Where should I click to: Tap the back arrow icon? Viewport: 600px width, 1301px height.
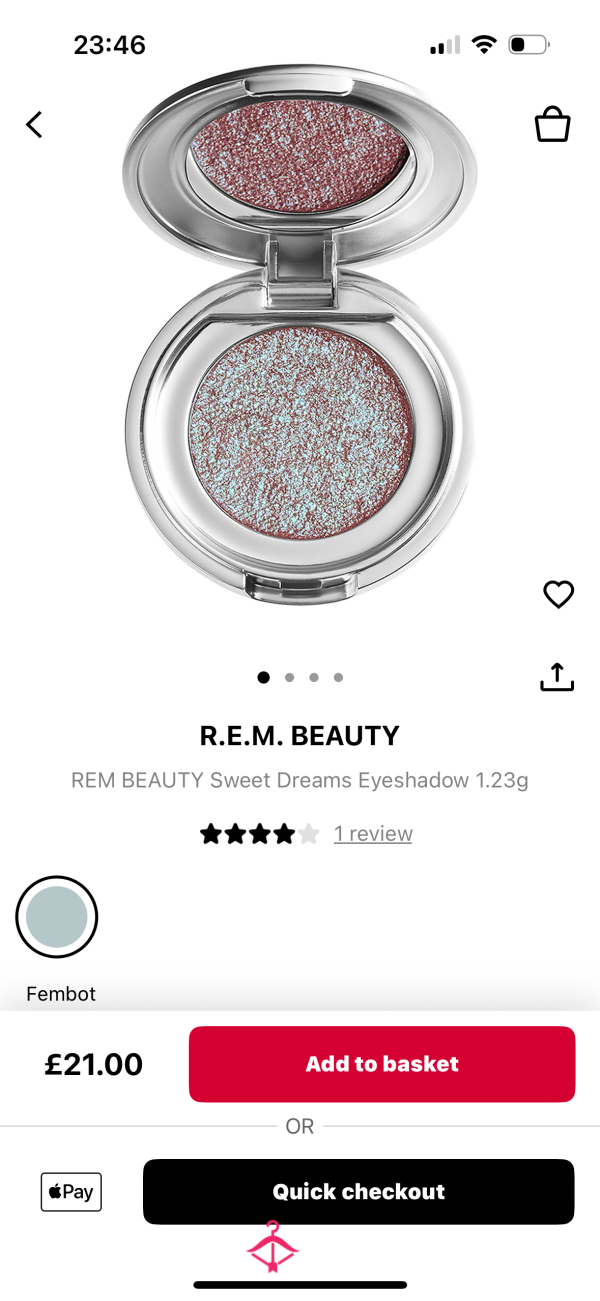[34, 125]
